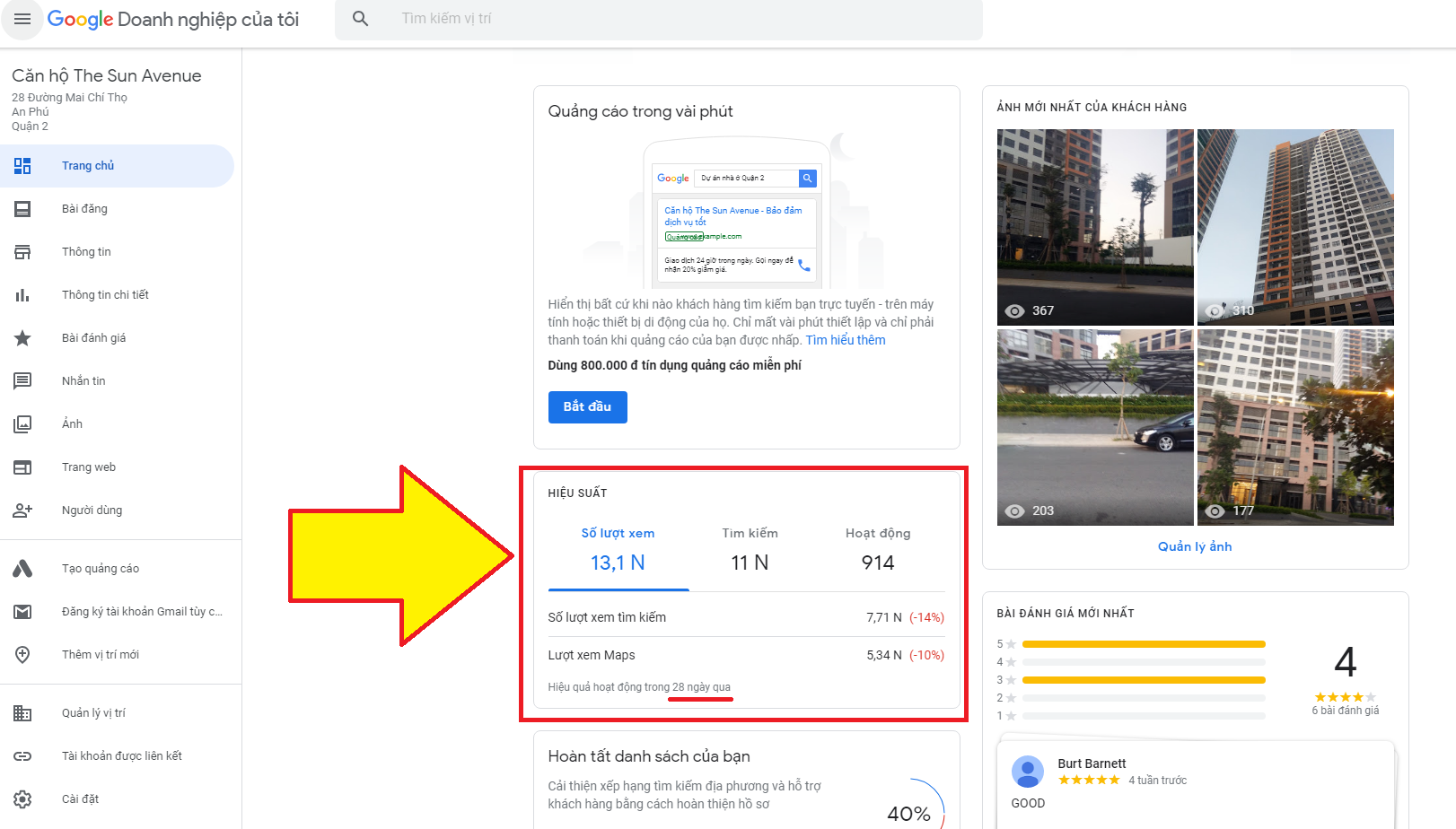Open Nhắn tin menu entry
This screenshot has width=1456, height=829.
point(117,381)
